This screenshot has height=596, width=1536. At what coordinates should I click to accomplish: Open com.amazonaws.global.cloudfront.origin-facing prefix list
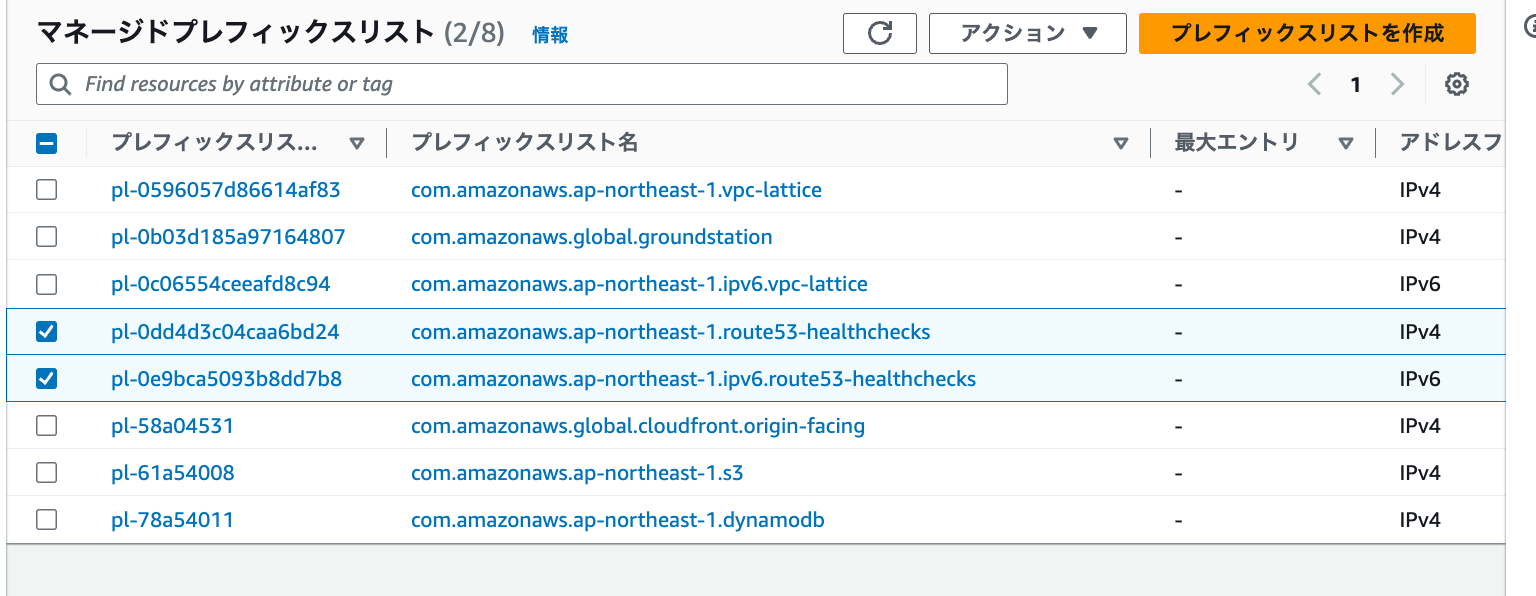637,425
